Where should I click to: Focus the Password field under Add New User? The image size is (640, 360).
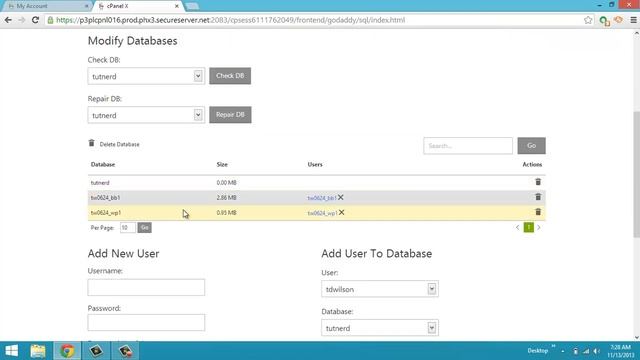coord(146,322)
